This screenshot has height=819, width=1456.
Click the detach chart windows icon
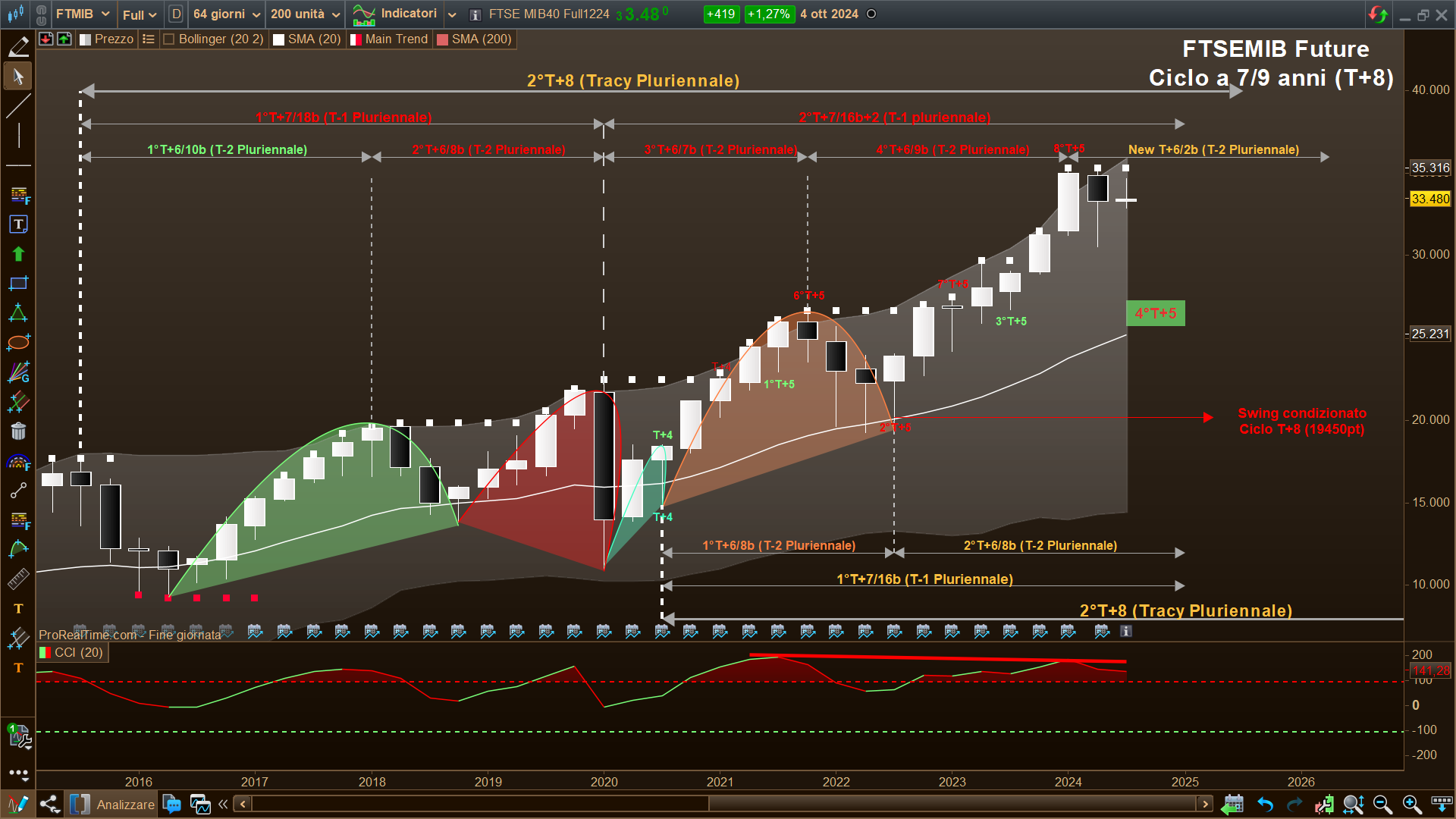pyautogui.click(x=200, y=805)
